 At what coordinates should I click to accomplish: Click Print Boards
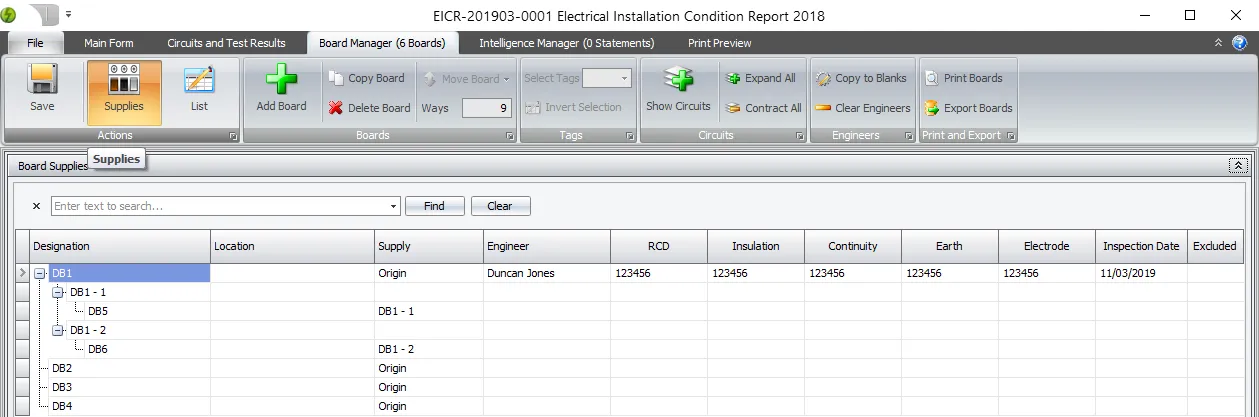[963, 78]
